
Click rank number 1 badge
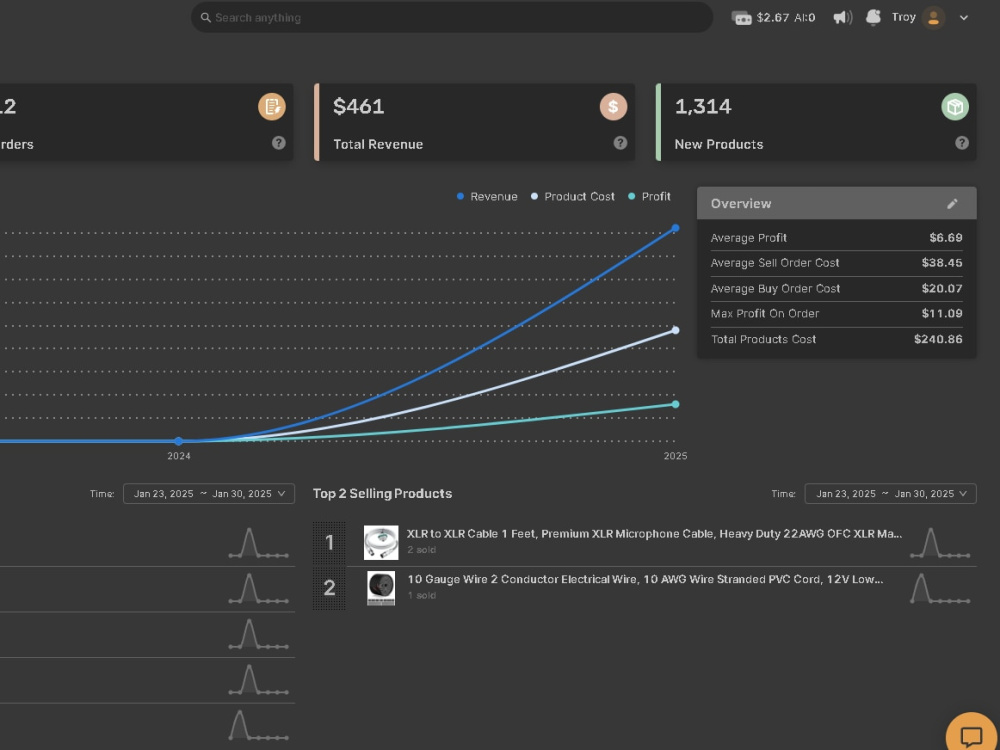(x=329, y=543)
